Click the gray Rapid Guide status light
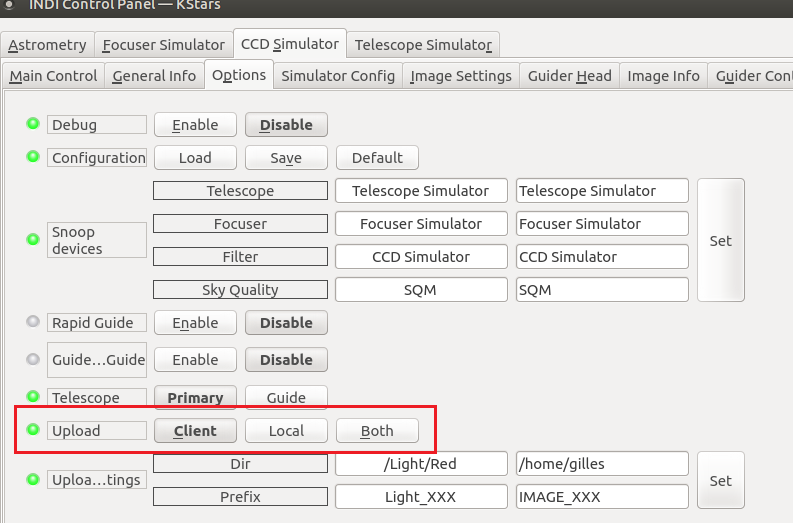The image size is (793, 523). (x=33, y=322)
